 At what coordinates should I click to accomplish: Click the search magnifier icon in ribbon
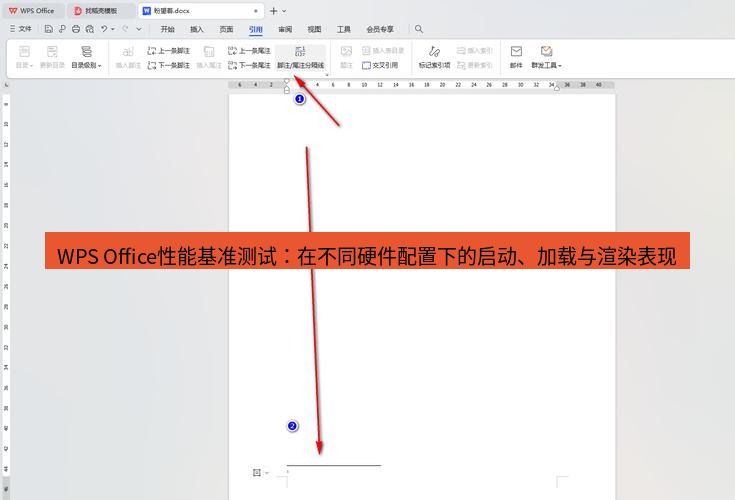[x=419, y=29]
